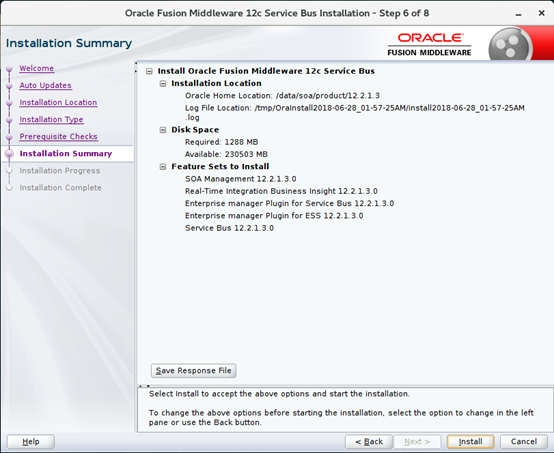Click the Installation Location step bullet icon
554x453 pixels.
(10, 102)
